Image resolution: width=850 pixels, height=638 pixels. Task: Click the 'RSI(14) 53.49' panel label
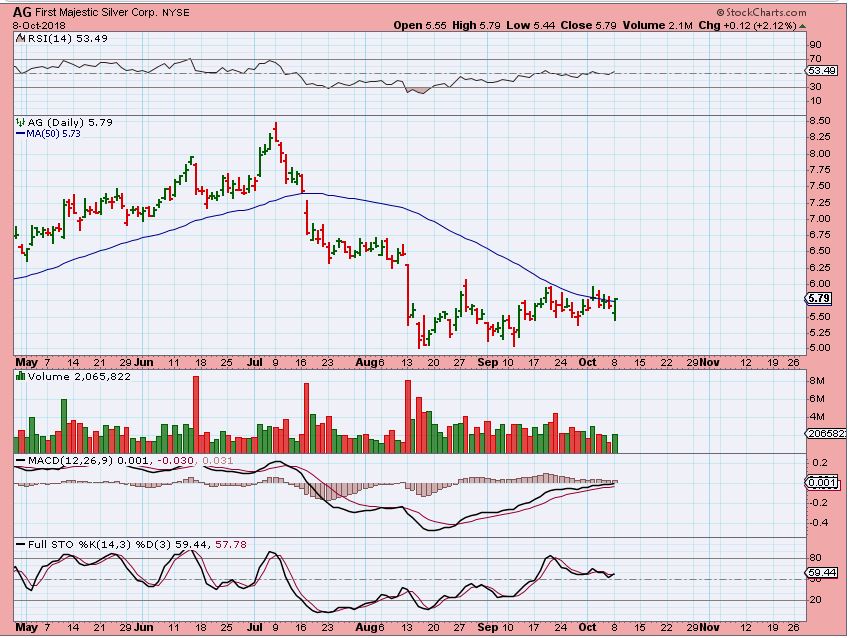click(68, 38)
